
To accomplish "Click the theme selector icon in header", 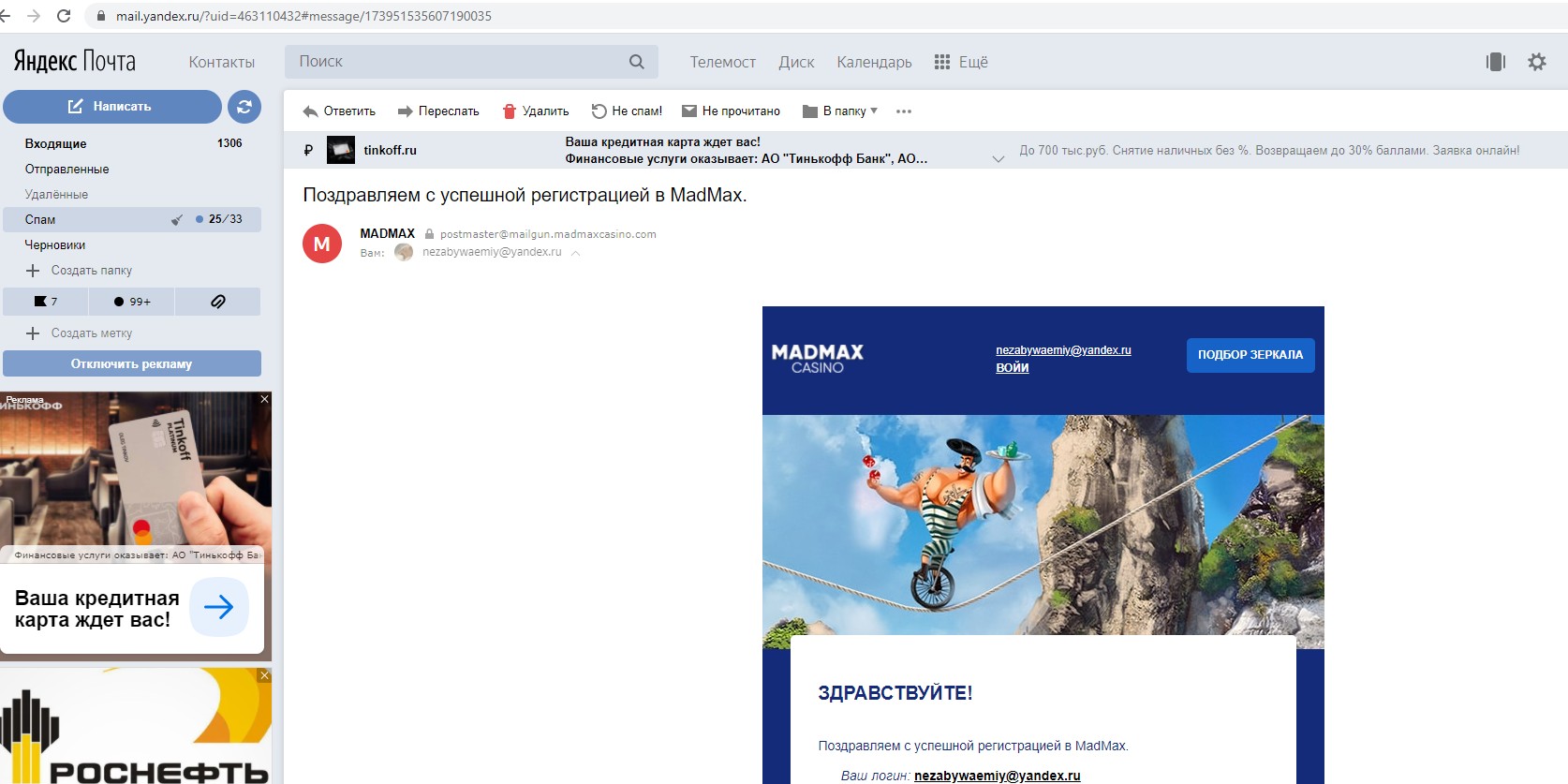I will coord(1496,62).
